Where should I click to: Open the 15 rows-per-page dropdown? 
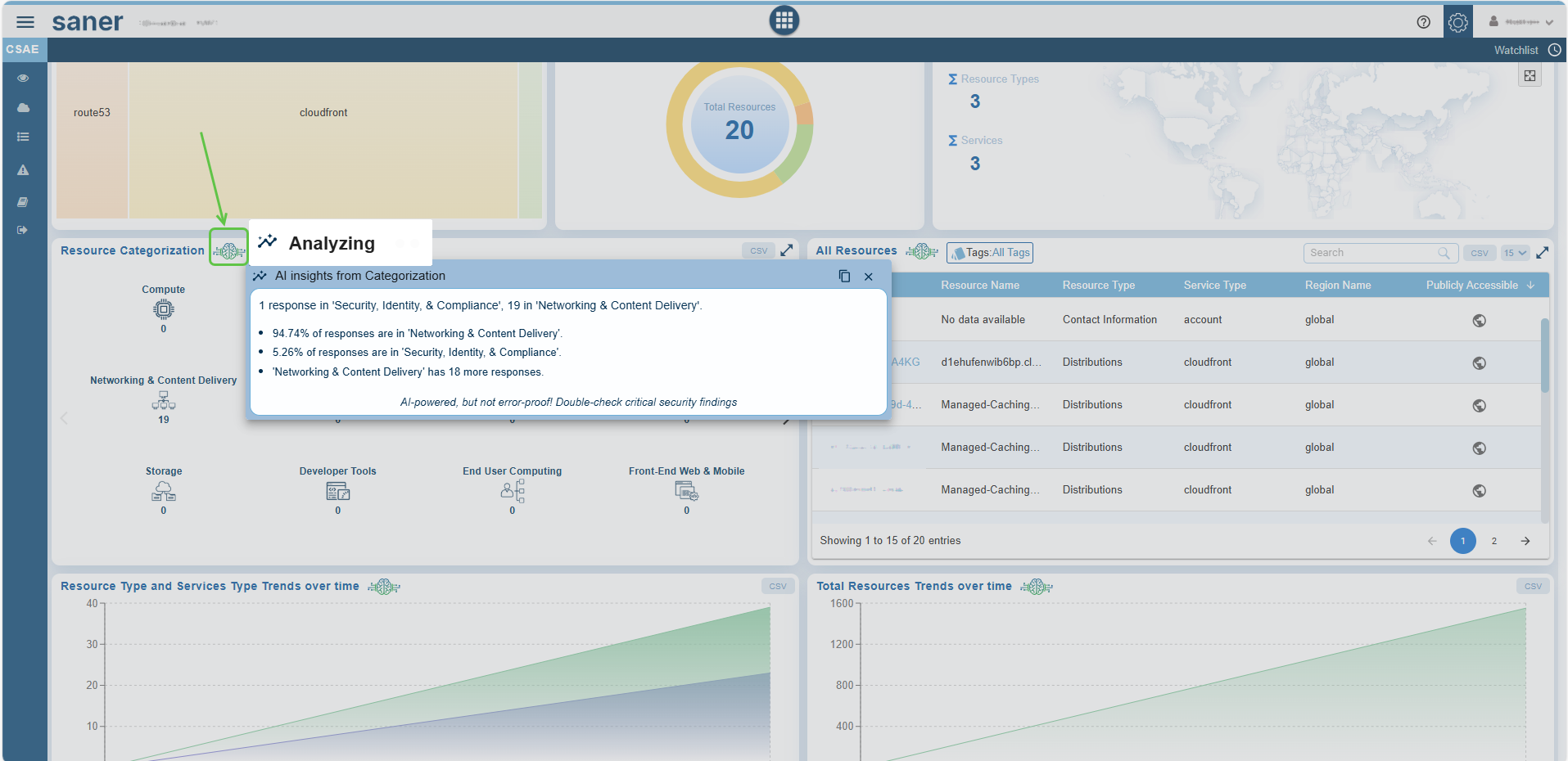coord(1515,253)
